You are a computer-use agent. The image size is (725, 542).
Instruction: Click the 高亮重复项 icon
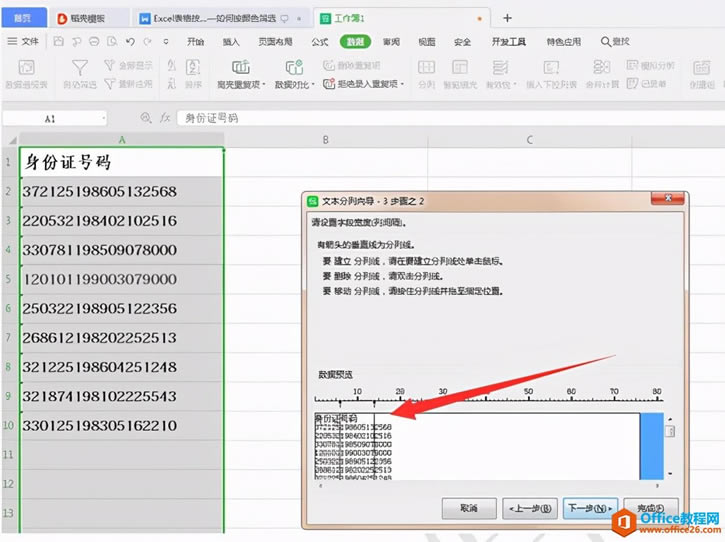[240, 68]
